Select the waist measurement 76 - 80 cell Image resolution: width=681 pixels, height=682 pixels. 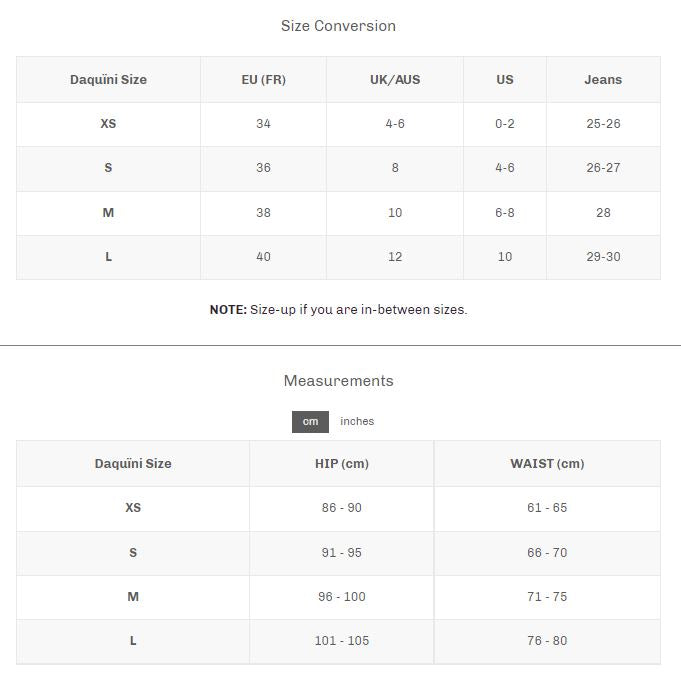tap(547, 641)
